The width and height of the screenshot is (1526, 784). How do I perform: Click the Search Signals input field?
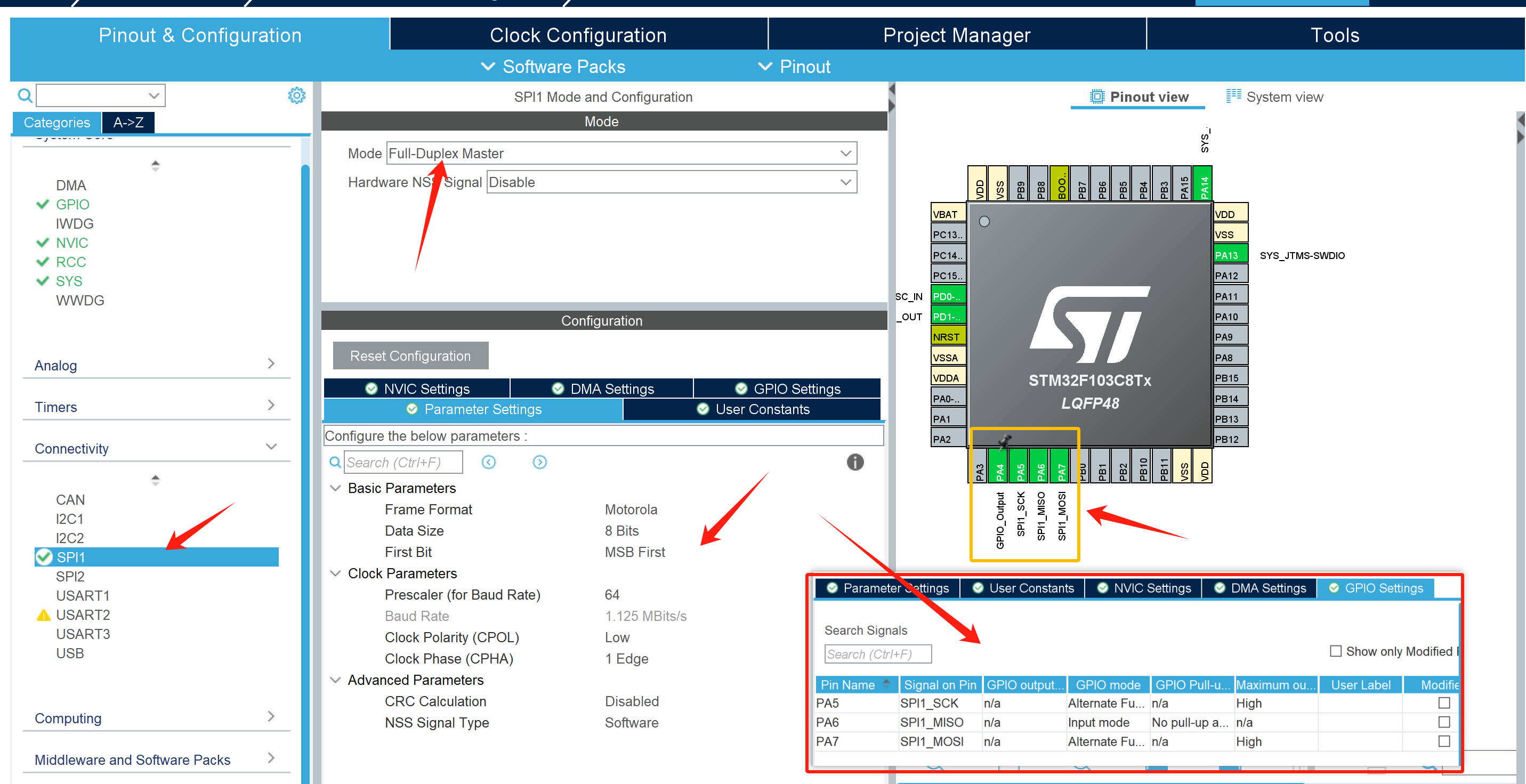(877, 654)
